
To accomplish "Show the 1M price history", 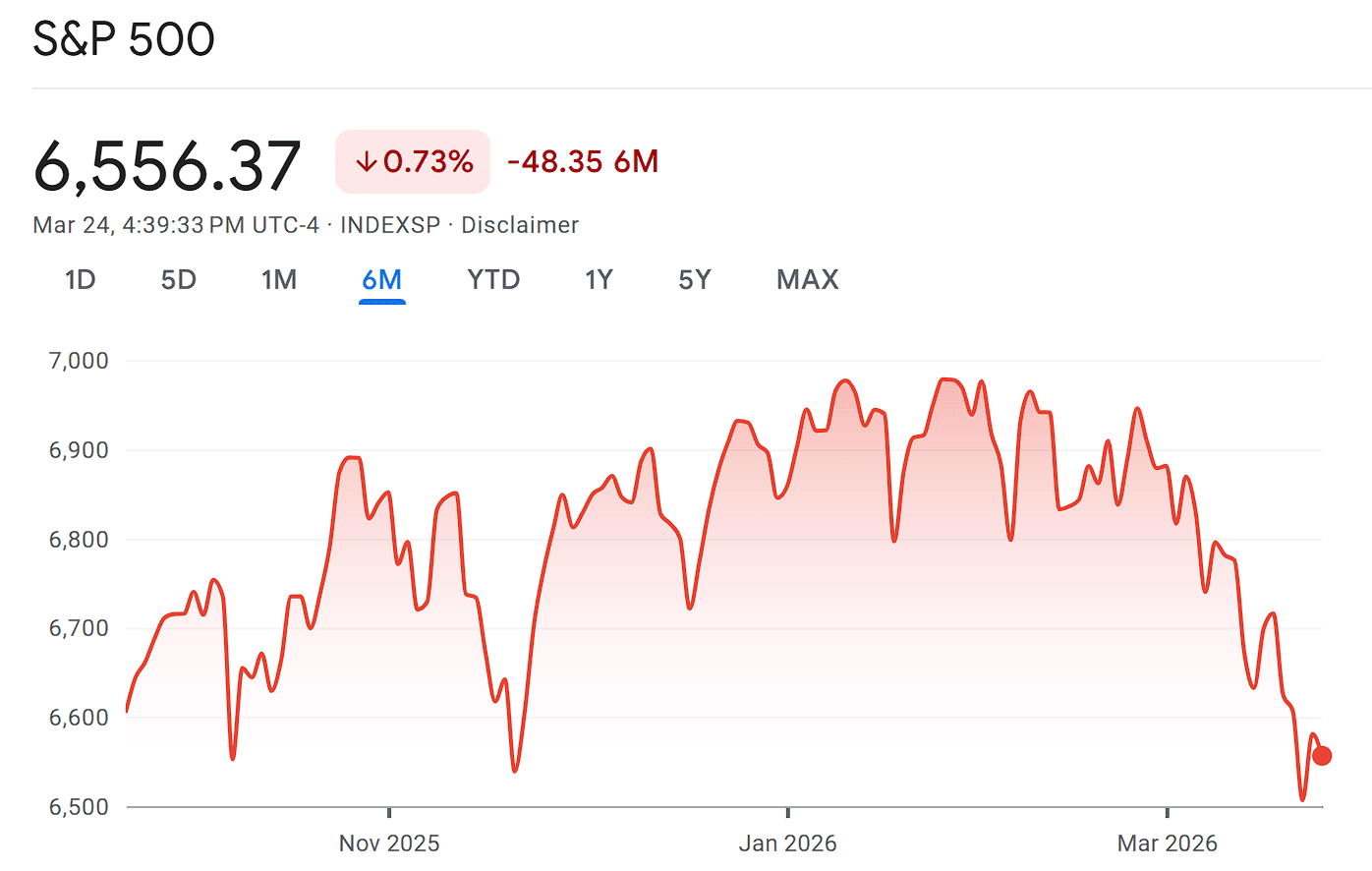I will click(279, 280).
